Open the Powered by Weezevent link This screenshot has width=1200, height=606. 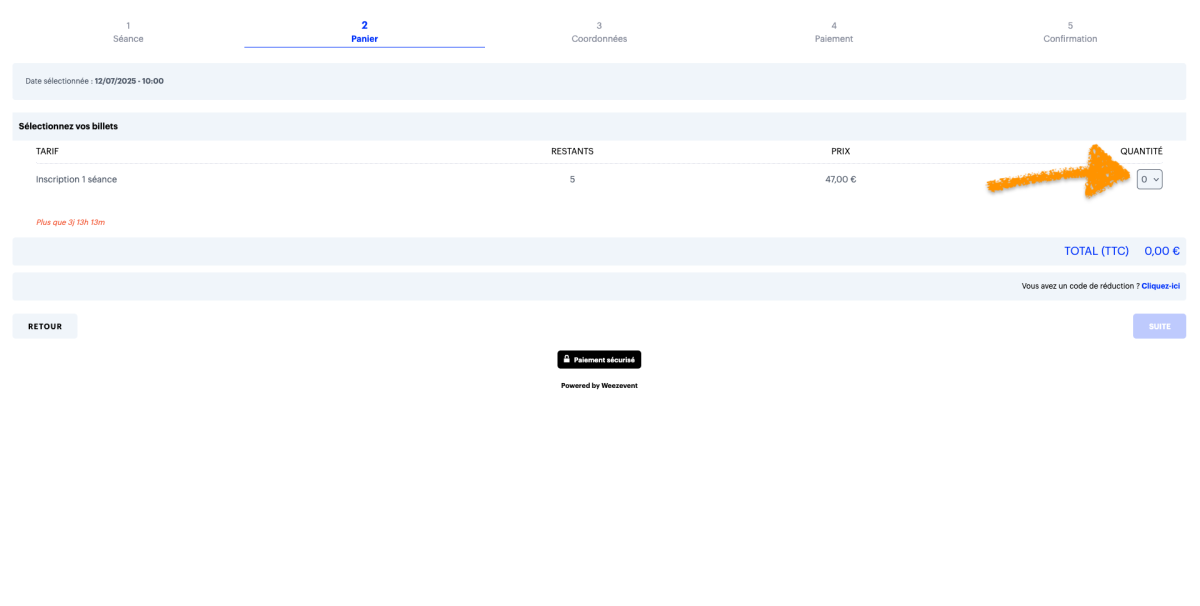pos(599,385)
